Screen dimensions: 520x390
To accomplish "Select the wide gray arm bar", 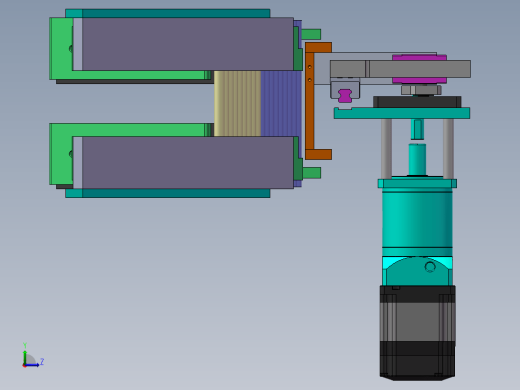I will click(x=400, y=69).
